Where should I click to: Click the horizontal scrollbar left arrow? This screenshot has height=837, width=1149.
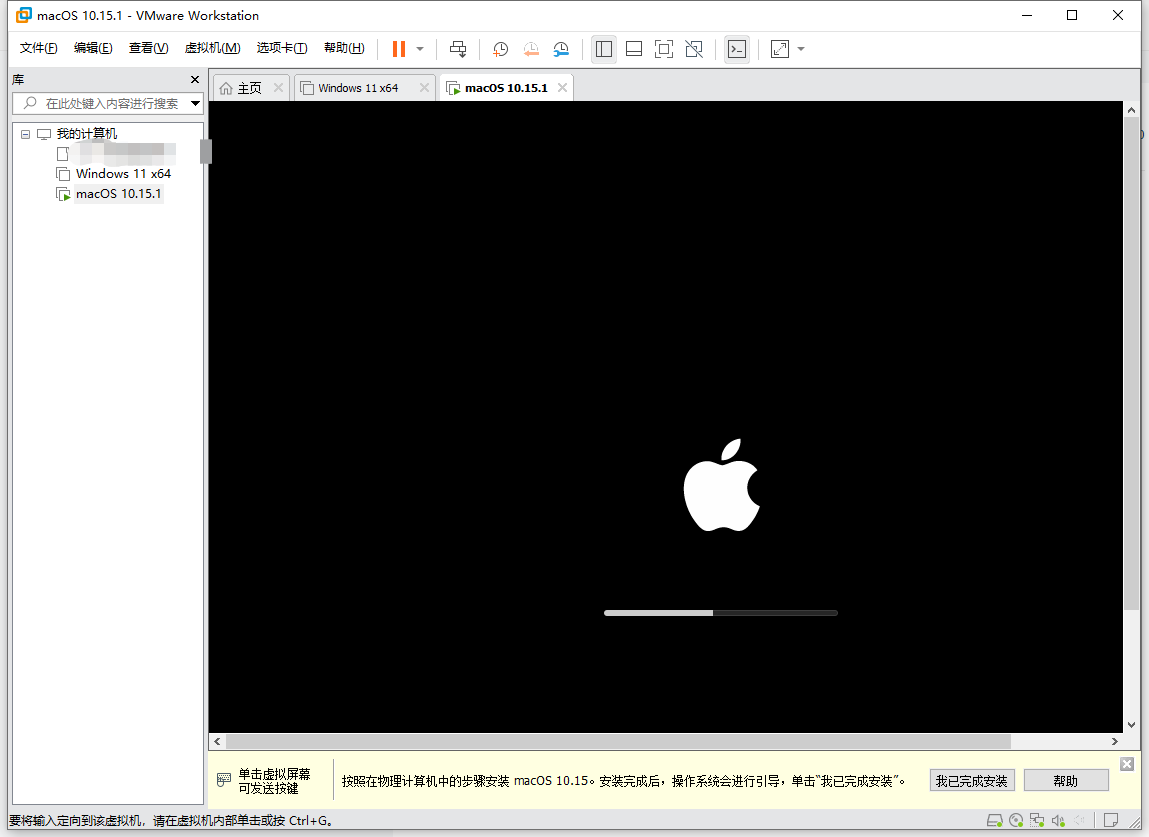(x=217, y=742)
